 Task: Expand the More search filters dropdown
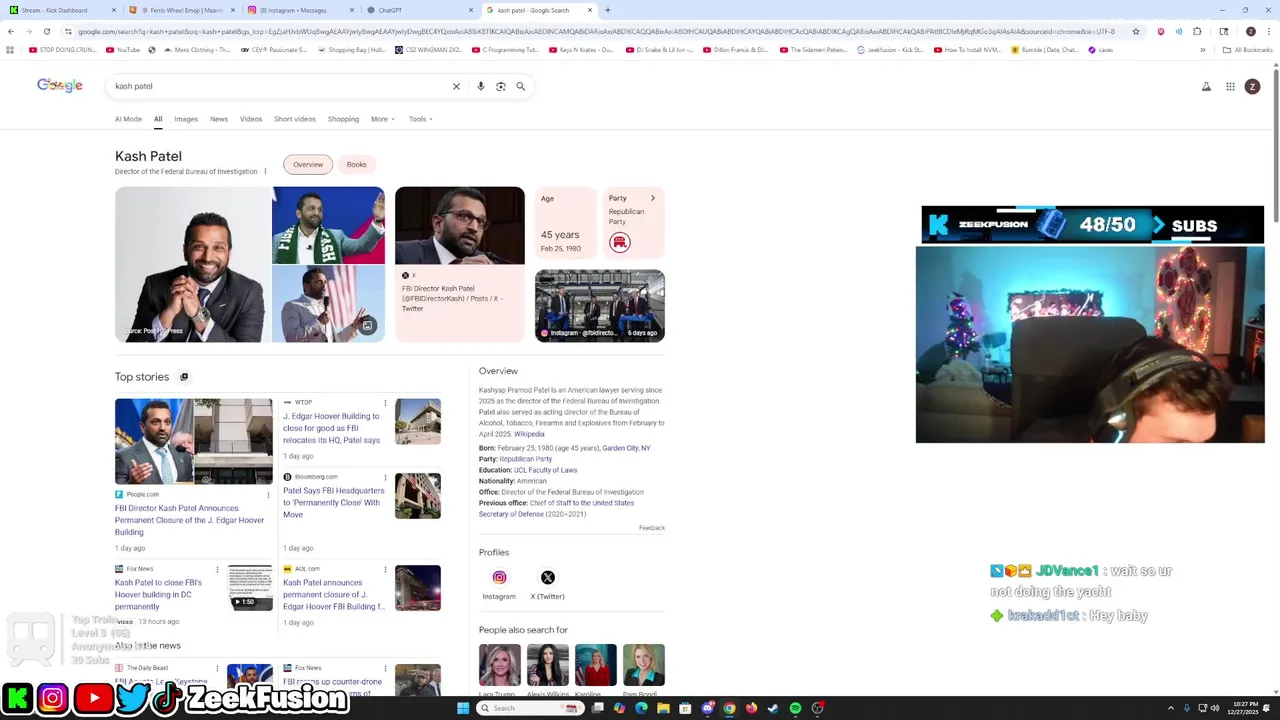(x=383, y=119)
